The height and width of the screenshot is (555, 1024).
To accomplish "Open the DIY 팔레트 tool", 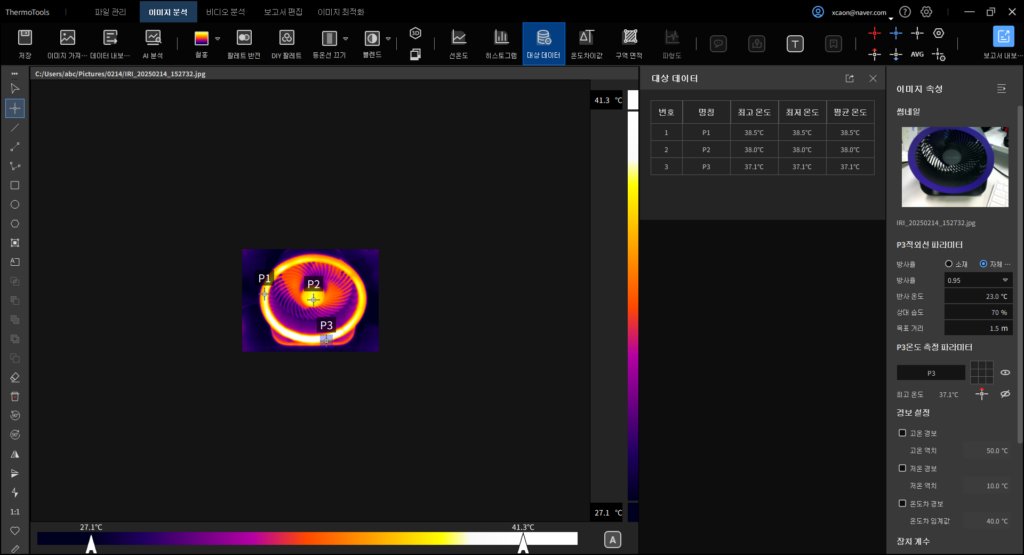I will point(286,38).
